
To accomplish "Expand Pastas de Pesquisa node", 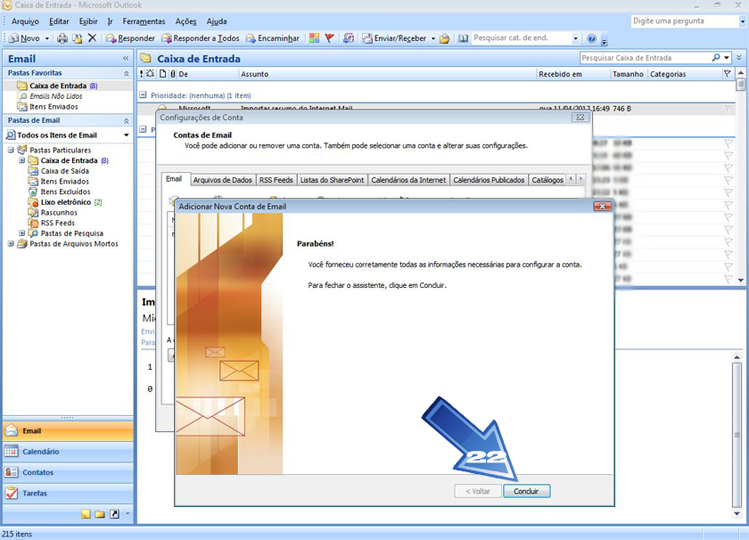I will pos(21,233).
